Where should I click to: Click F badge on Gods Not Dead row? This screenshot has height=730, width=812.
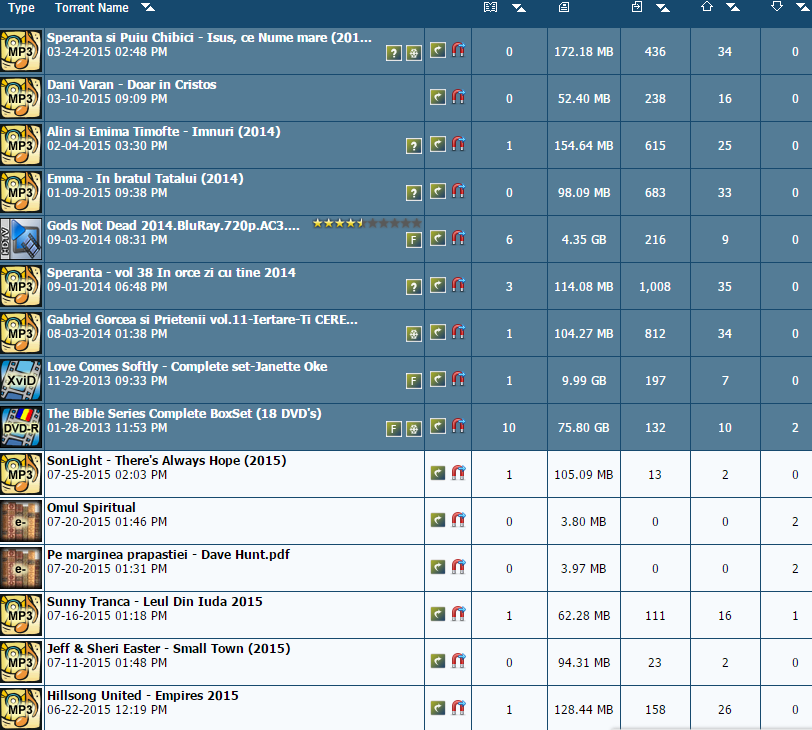coord(413,240)
